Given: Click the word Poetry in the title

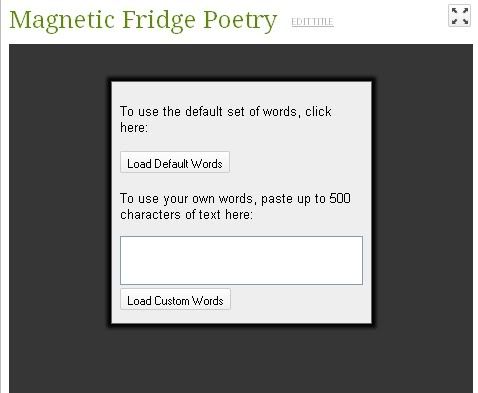Looking at the screenshot, I should point(240,21).
